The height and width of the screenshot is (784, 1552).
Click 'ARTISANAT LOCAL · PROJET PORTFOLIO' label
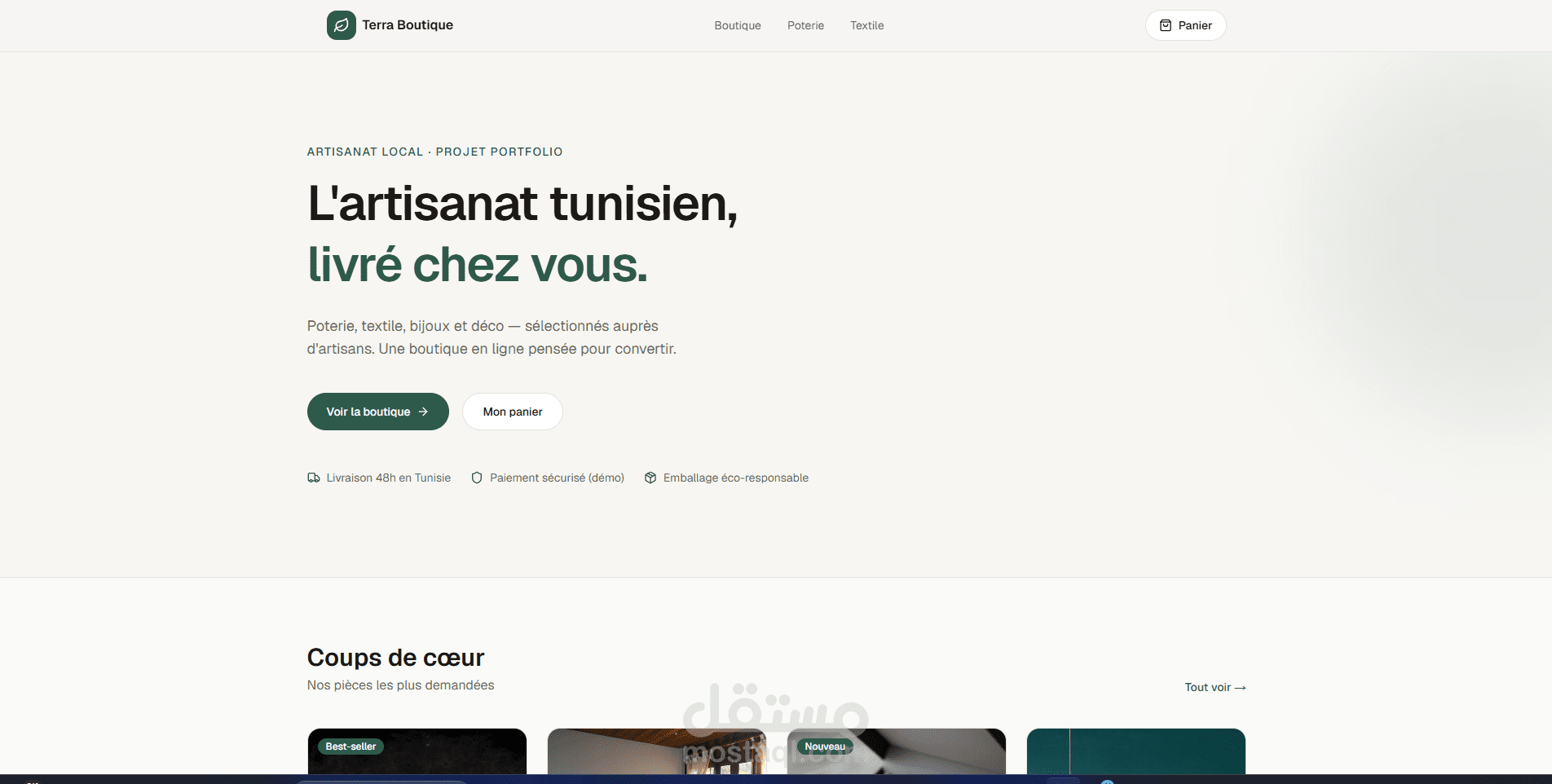coord(434,152)
